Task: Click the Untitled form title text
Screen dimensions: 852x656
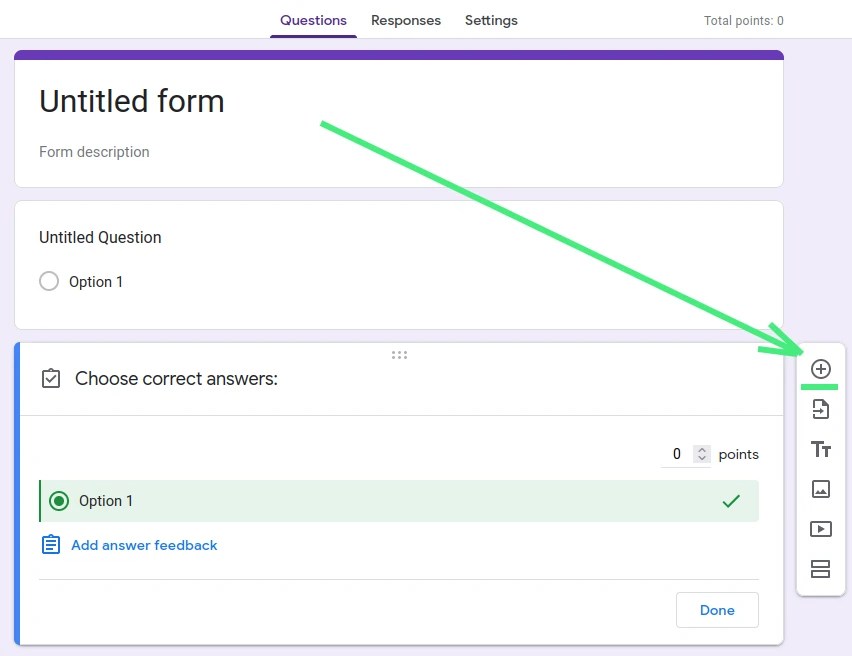Action: coord(131,101)
